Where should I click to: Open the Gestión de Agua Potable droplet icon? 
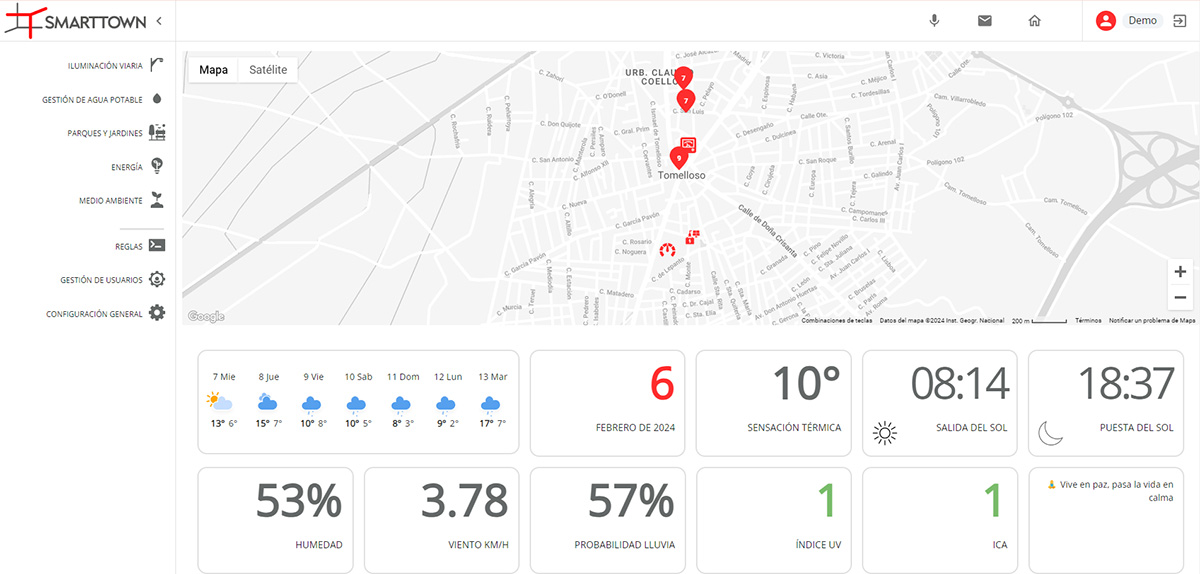pos(157,99)
